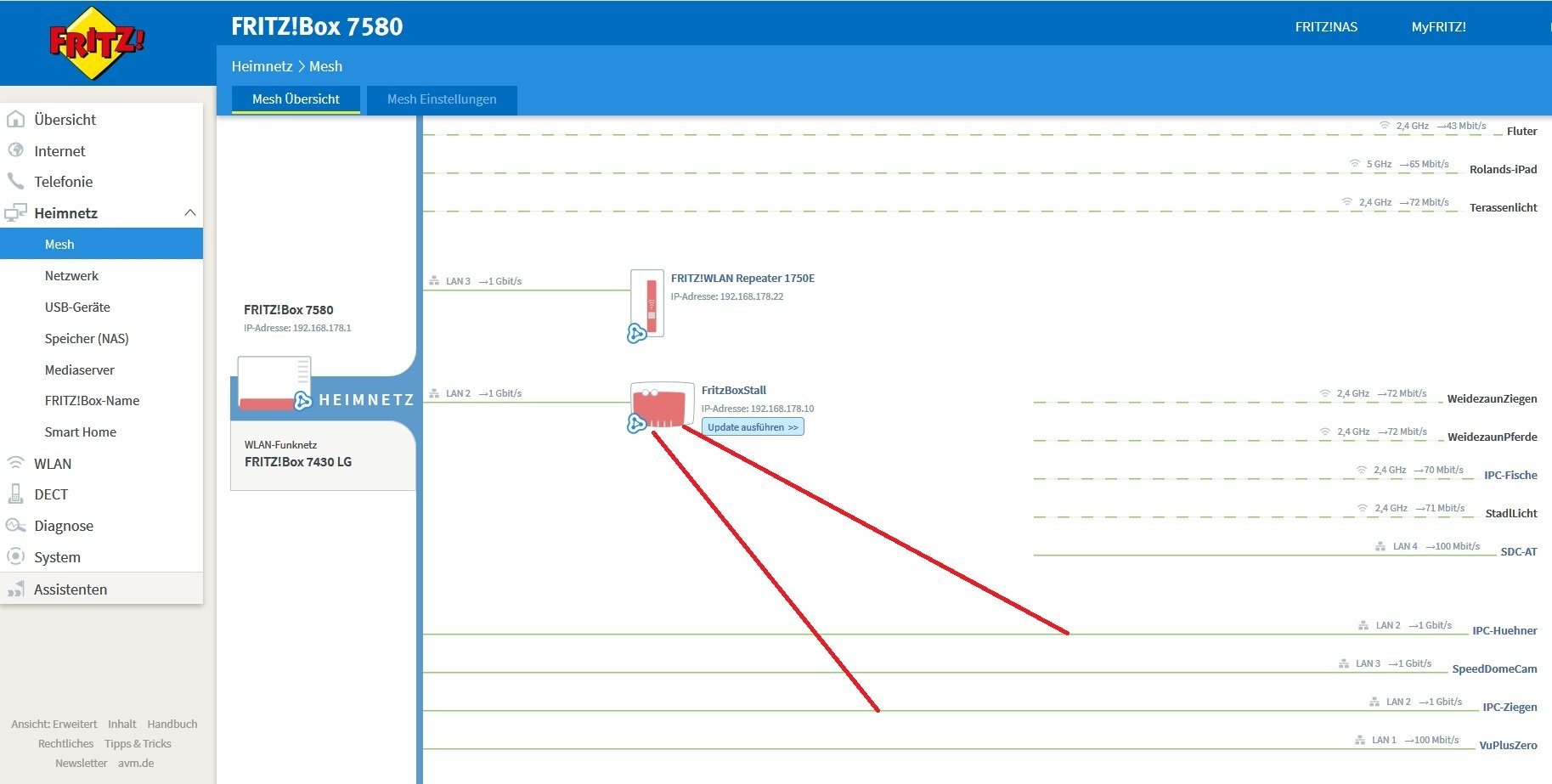Click the Diagnose icon

[x=15, y=525]
